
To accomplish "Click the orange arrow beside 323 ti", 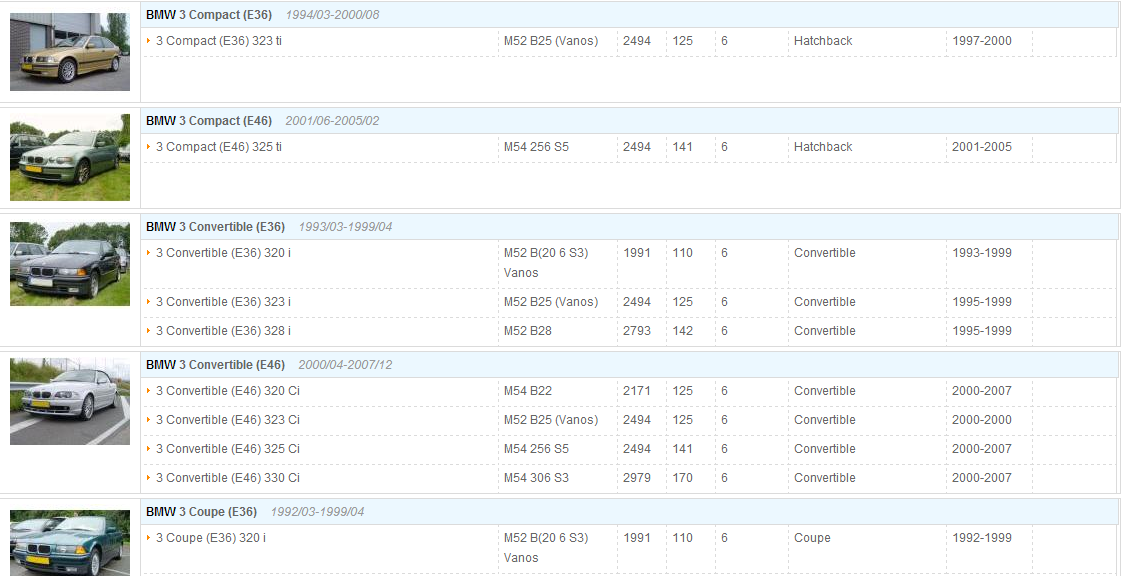I will pyautogui.click(x=149, y=41).
